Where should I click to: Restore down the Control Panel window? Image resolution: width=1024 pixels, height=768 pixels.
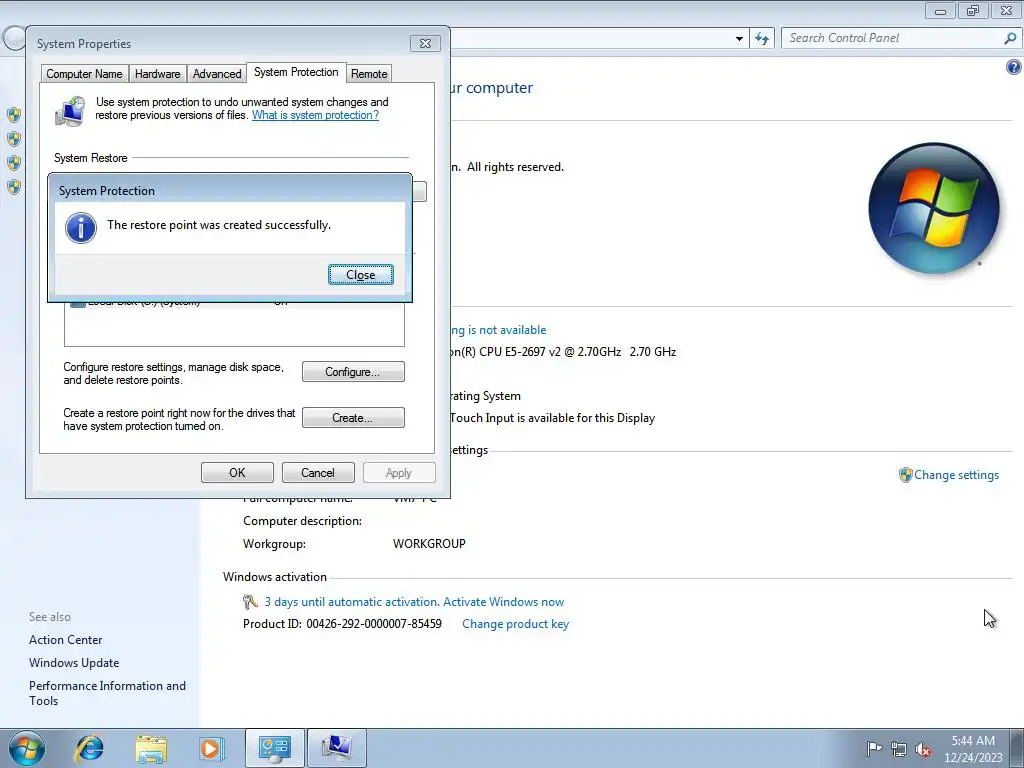[973, 10]
